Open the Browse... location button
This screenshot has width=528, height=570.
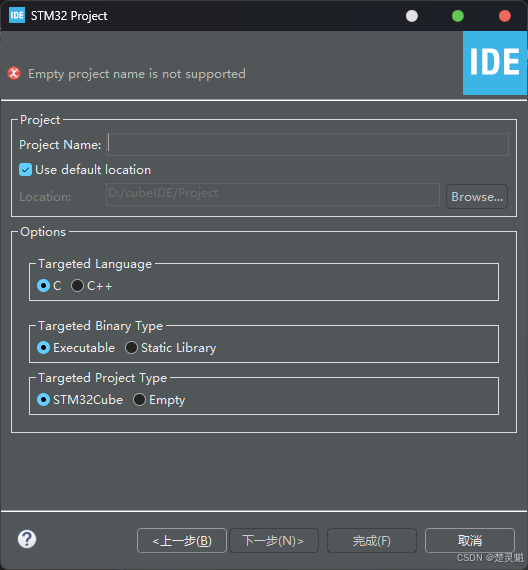pyautogui.click(x=477, y=197)
